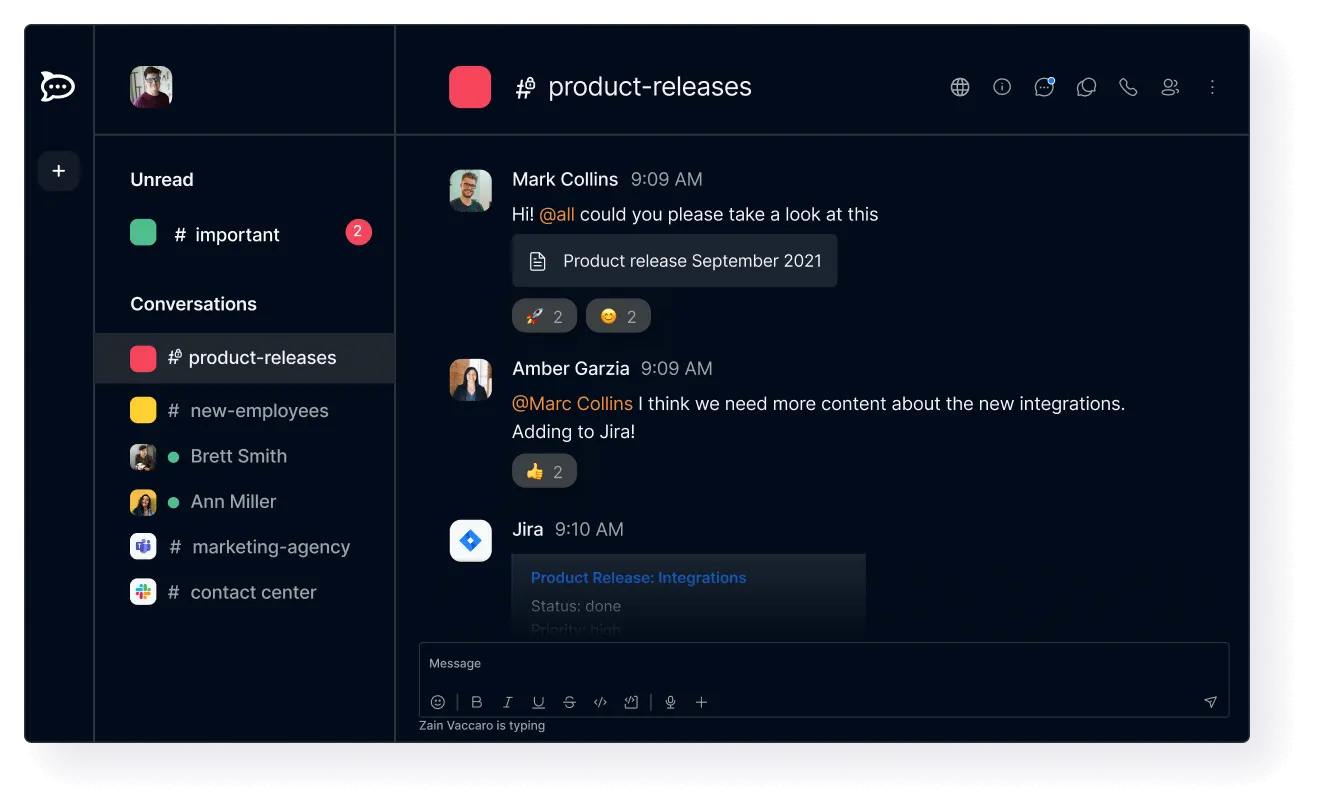Click the Rocket.Chat logo in the left rail
Screen dimensions: 1318x811
[57, 87]
